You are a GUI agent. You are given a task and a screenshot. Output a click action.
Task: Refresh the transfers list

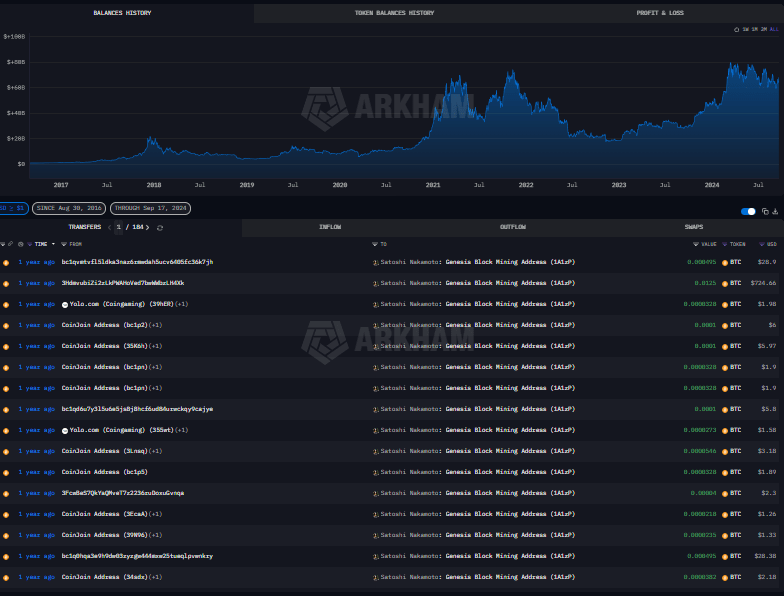click(160, 227)
